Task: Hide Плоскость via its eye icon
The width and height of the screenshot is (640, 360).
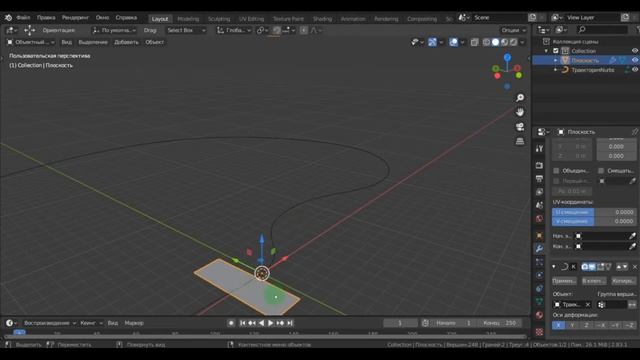Action: pos(635,60)
